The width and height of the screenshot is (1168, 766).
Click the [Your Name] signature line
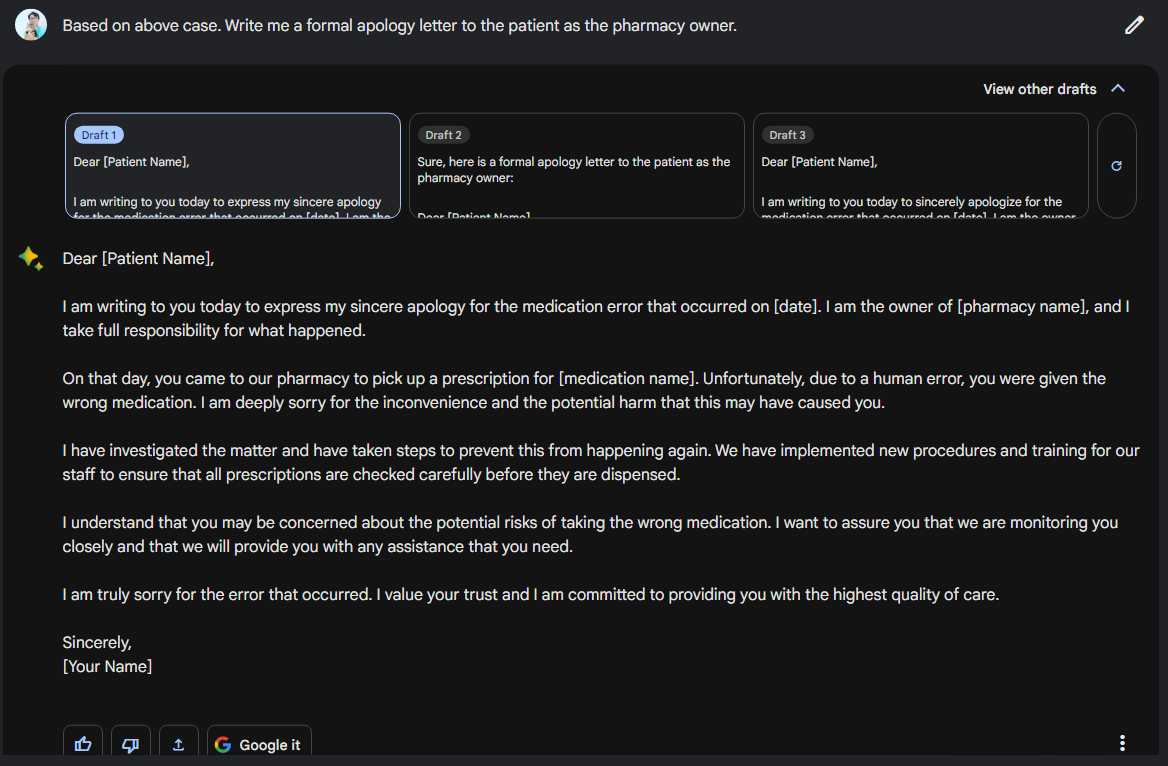coord(107,666)
